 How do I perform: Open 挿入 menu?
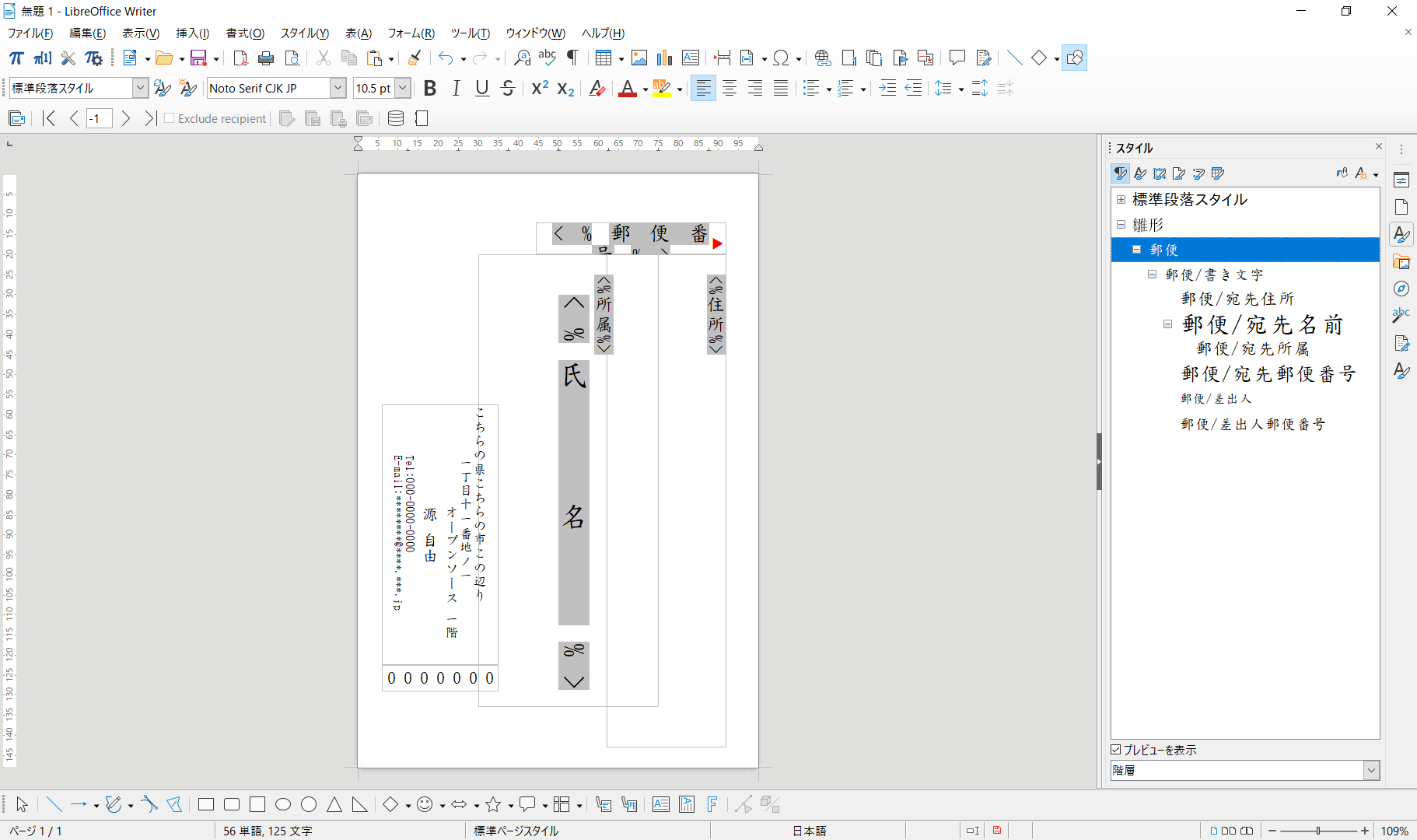(x=192, y=33)
